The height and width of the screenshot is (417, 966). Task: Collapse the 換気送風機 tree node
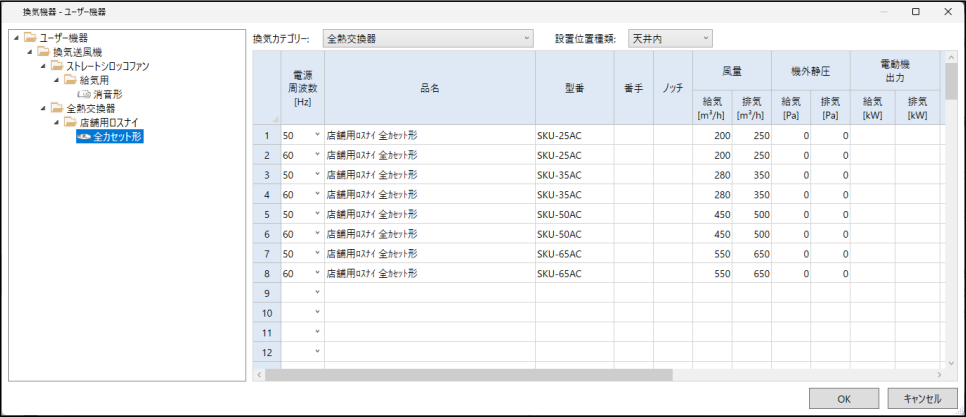click(31, 52)
